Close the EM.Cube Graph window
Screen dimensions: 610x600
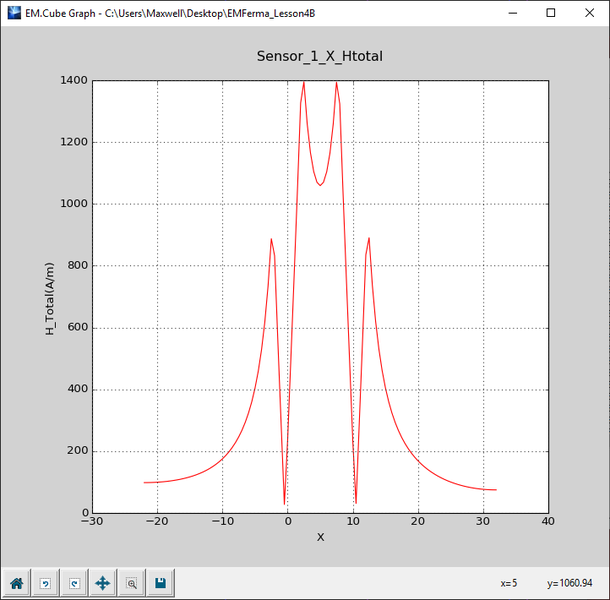coord(588,13)
